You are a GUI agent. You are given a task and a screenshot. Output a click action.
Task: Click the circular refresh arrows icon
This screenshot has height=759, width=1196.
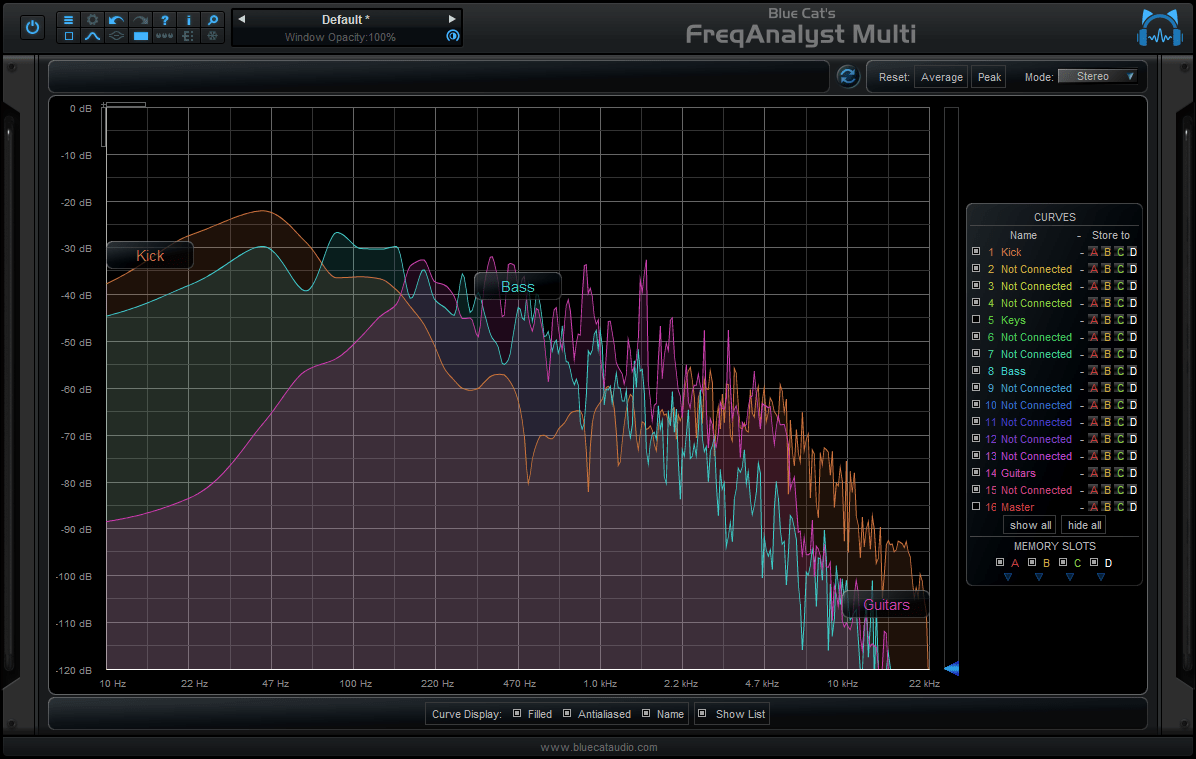pyautogui.click(x=848, y=76)
